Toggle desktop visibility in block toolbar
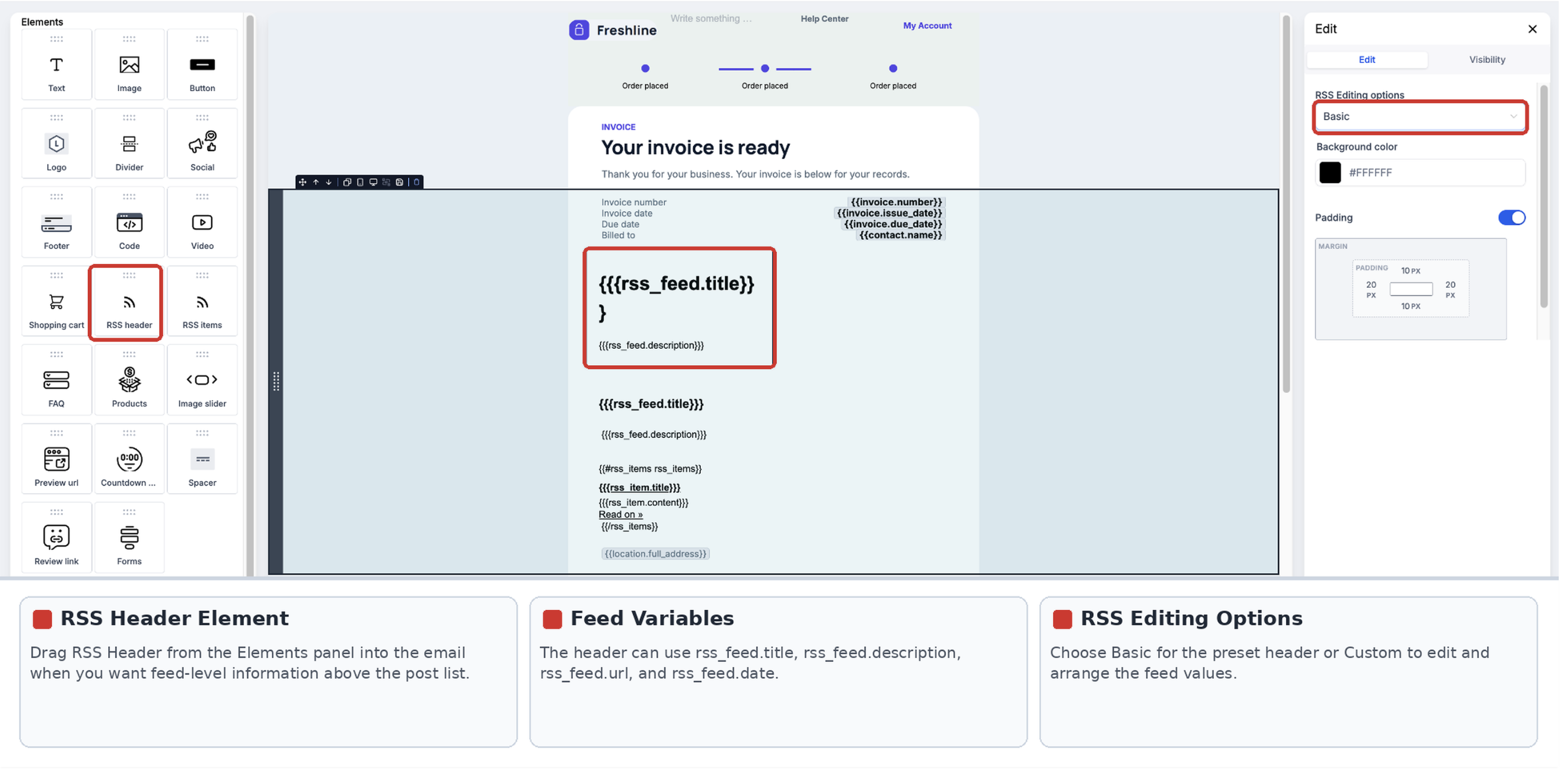The height and width of the screenshot is (771, 1568). pyautogui.click(x=375, y=183)
